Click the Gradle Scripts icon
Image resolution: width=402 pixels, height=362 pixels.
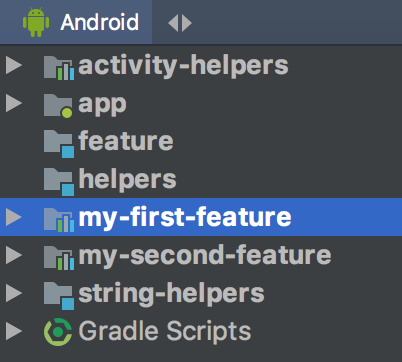coord(58,332)
